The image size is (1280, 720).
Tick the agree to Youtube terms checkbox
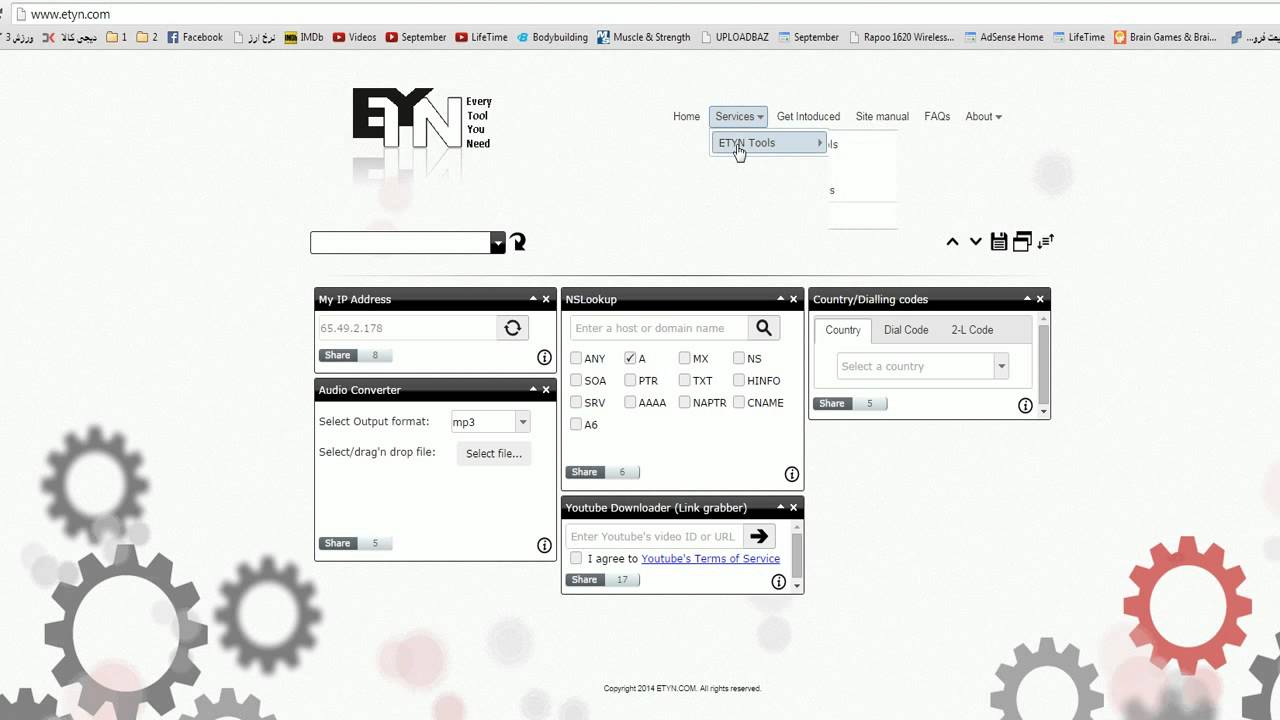pos(576,558)
